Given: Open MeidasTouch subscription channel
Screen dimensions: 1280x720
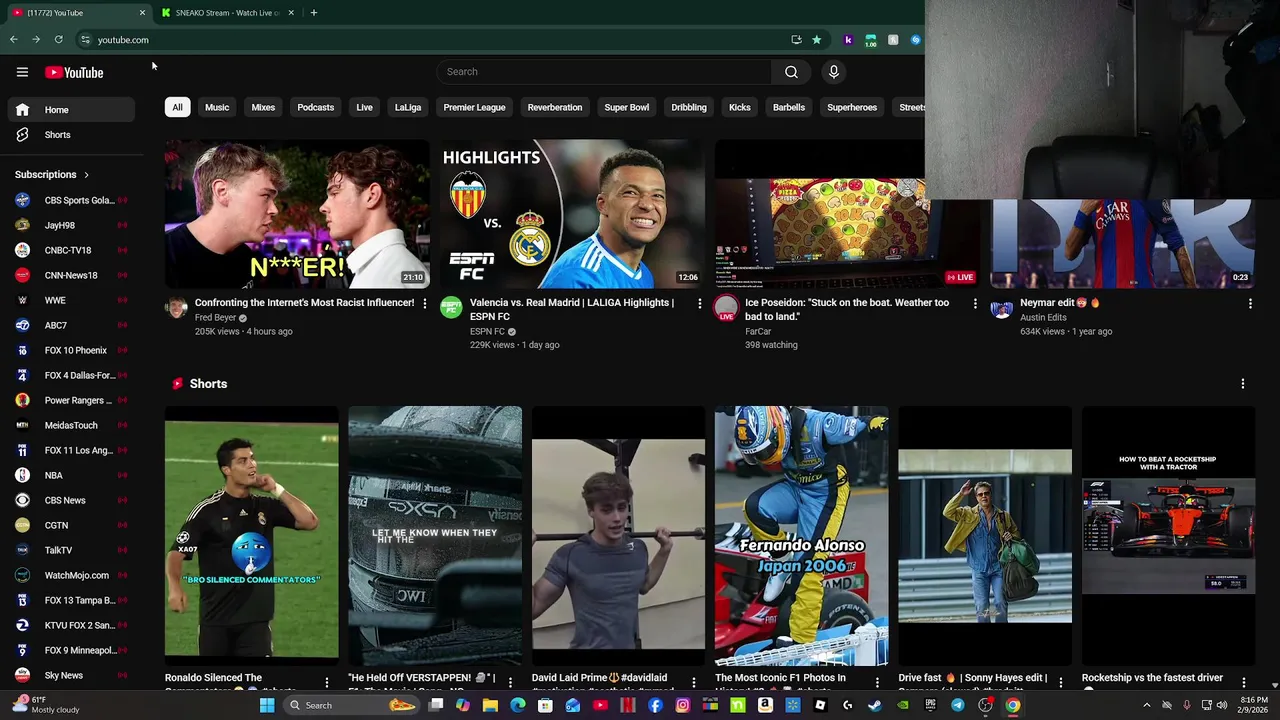Looking at the screenshot, I should [71, 425].
